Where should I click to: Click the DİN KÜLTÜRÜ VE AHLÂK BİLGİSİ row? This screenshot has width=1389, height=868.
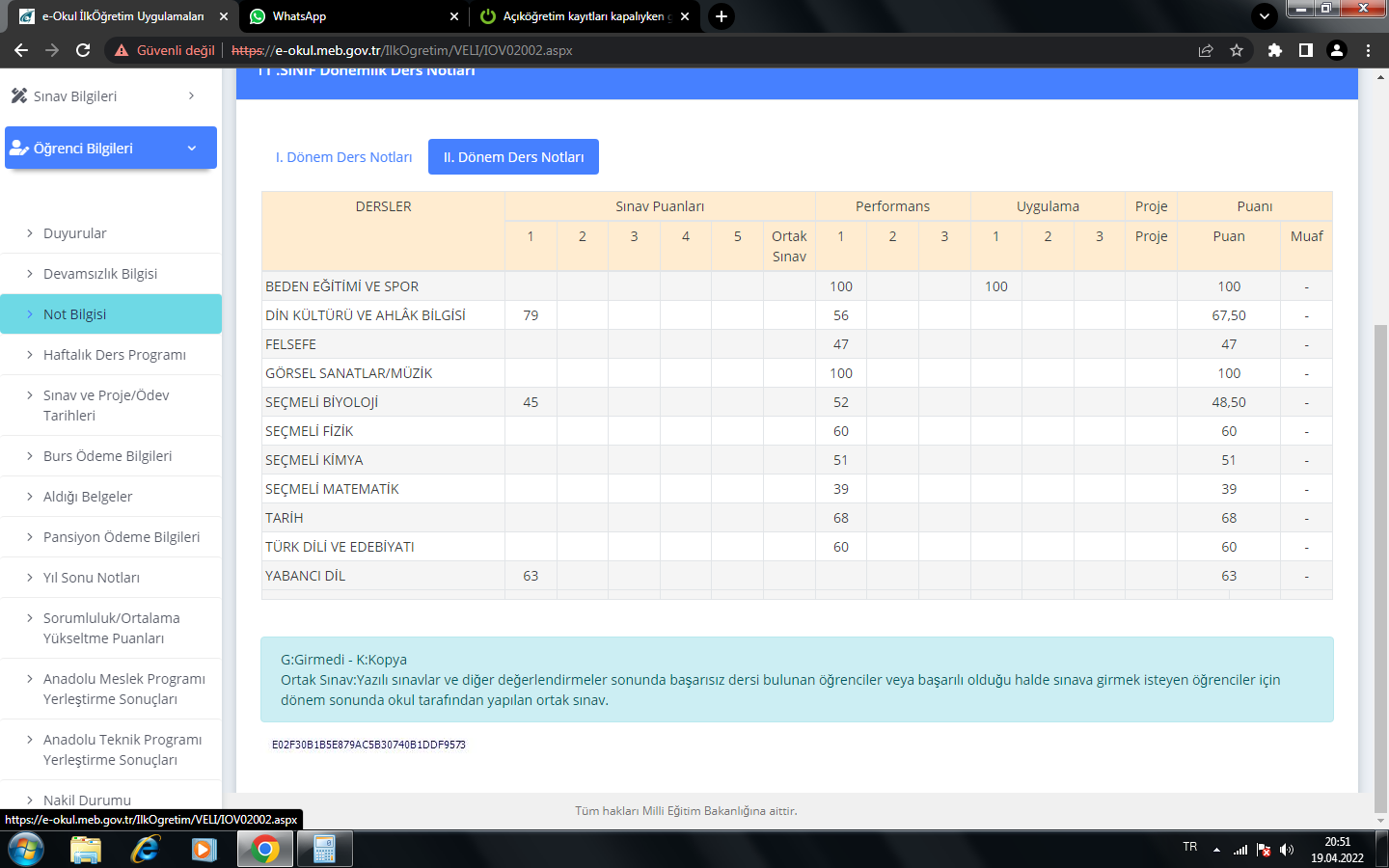[797, 315]
